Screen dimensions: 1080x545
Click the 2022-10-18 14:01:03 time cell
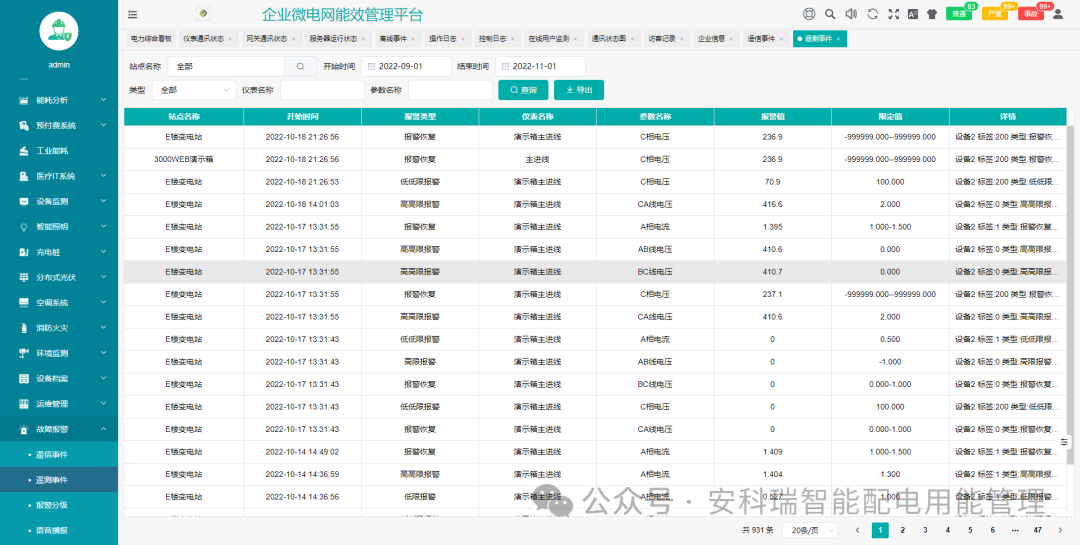[x=302, y=204]
